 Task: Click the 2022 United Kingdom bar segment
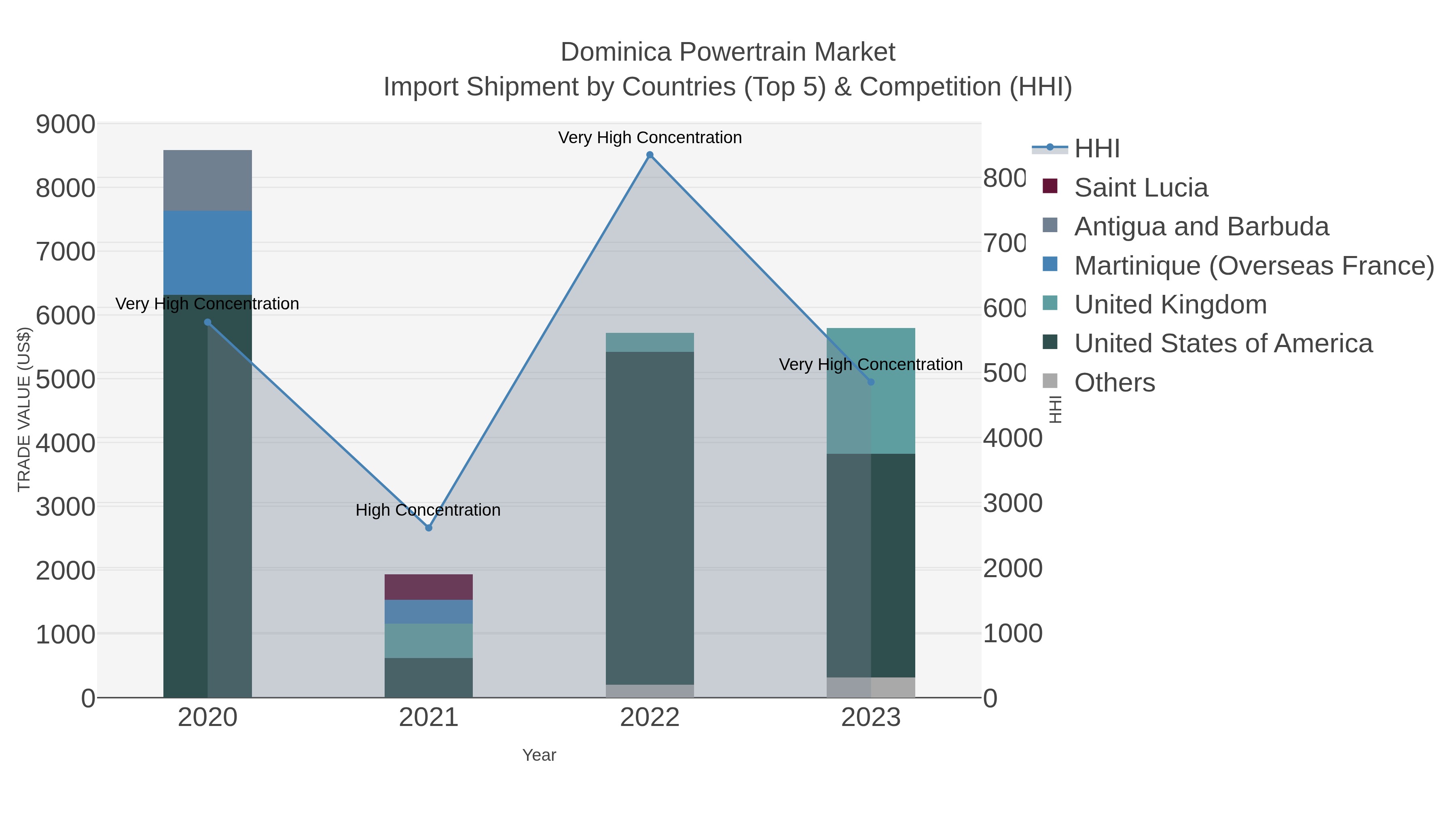[650, 343]
